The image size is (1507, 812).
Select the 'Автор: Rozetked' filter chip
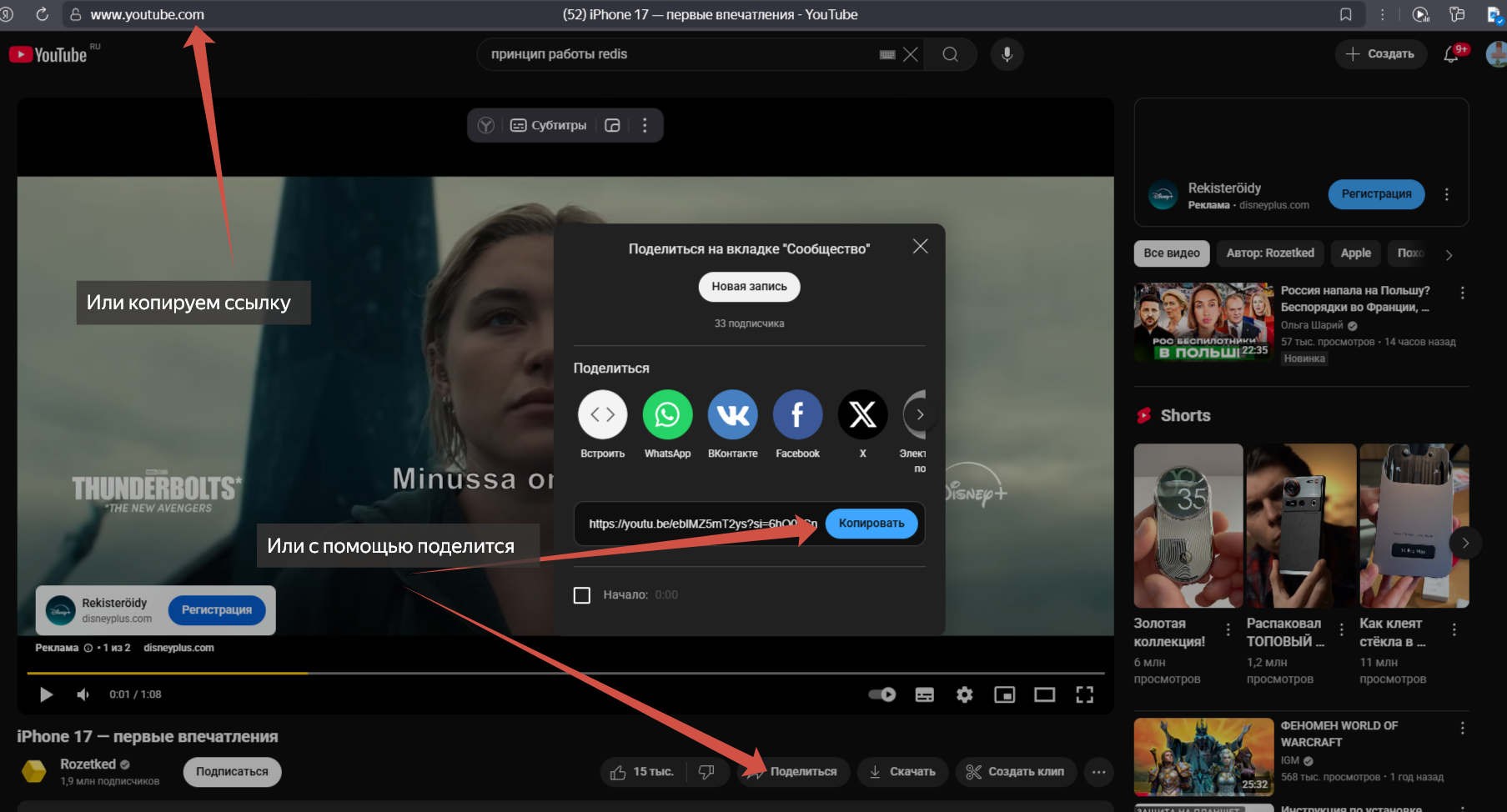pyautogui.click(x=1269, y=253)
